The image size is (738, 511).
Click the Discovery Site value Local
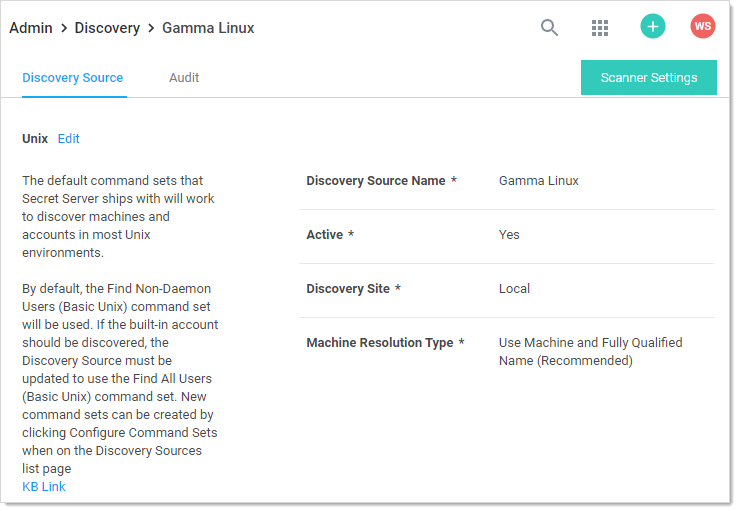tap(514, 289)
